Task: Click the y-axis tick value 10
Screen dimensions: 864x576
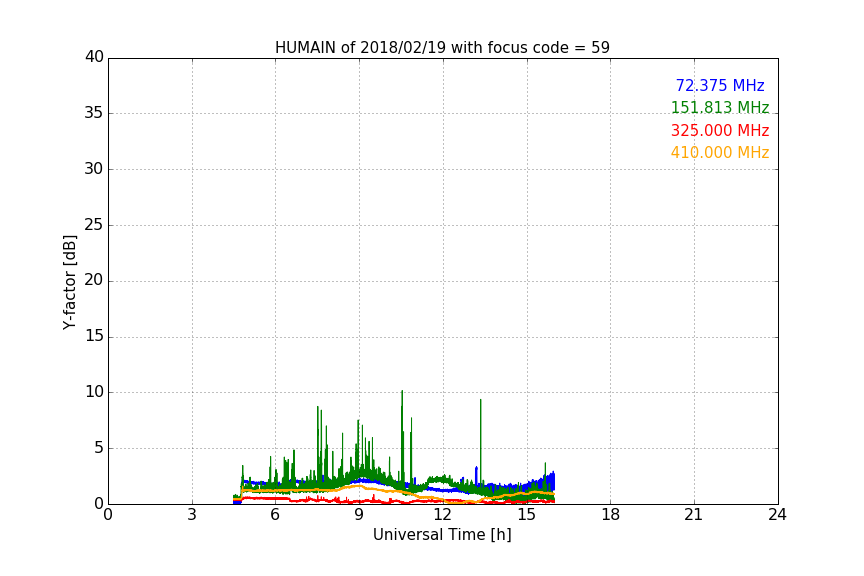Action: (x=94, y=392)
